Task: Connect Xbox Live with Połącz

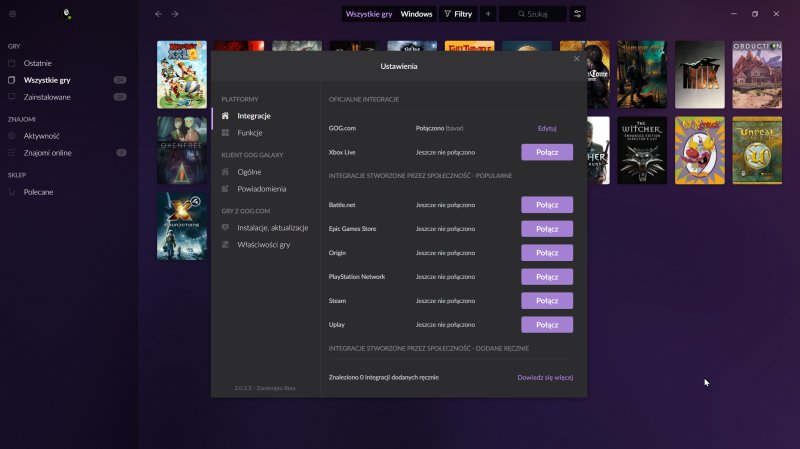Action: pyautogui.click(x=547, y=152)
